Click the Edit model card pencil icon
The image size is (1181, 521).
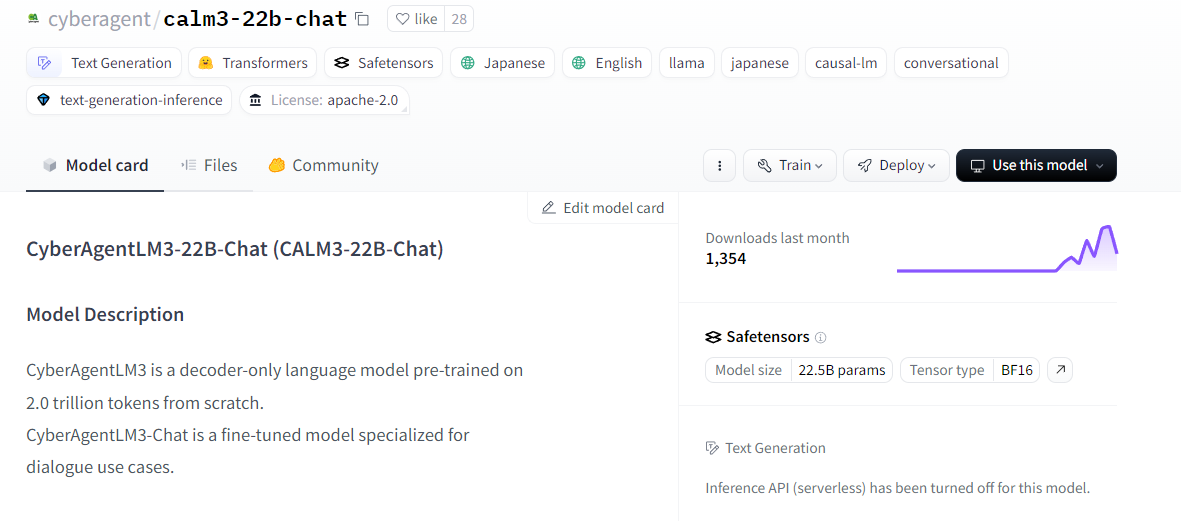click(x=548, y=208)
